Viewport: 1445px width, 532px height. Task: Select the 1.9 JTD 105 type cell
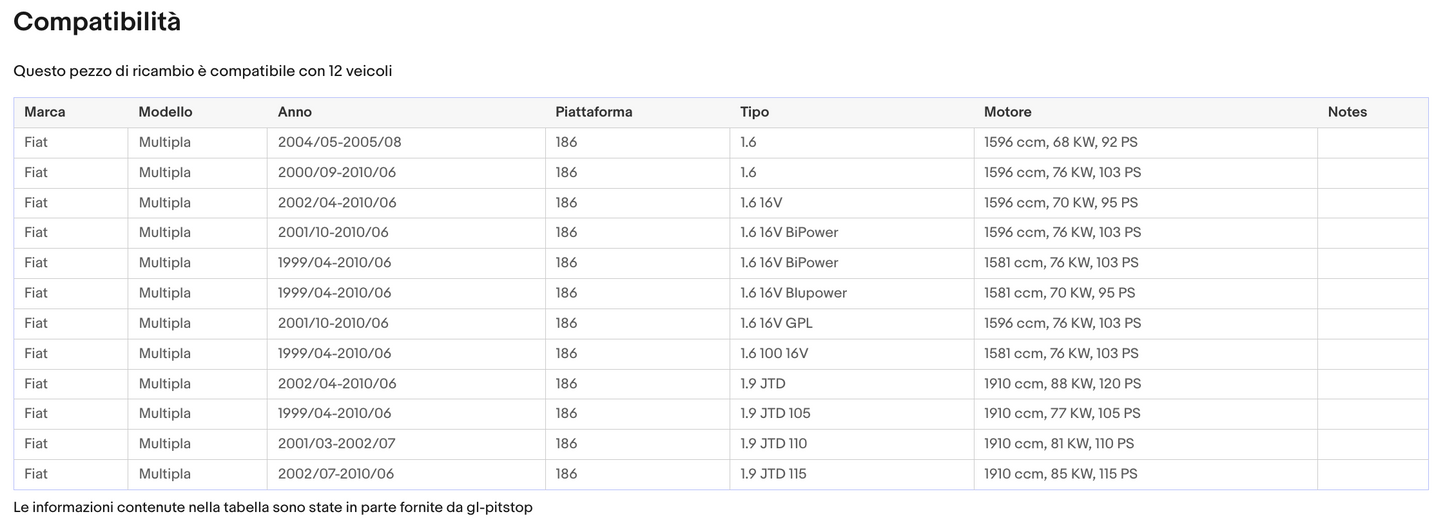[x=774, y=413]
